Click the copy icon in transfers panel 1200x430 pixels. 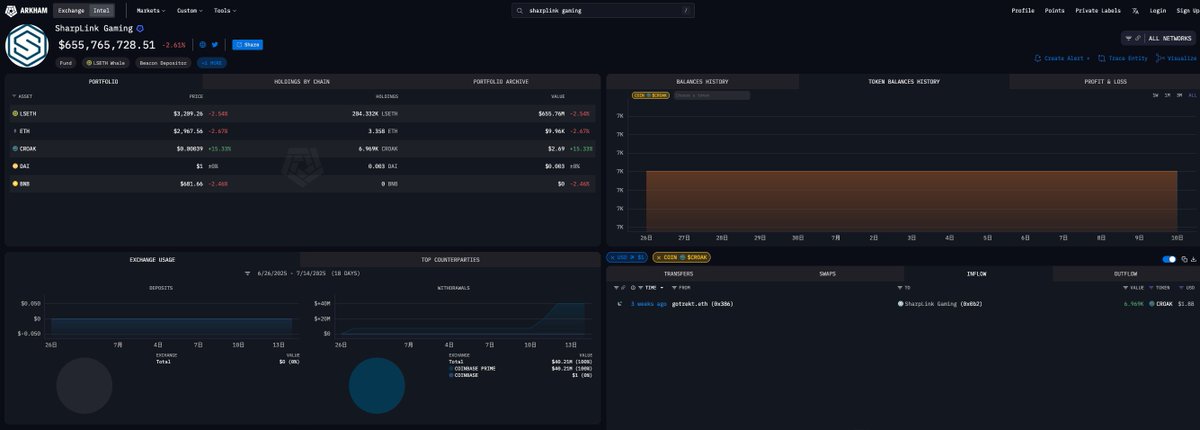click(x=1185, y=259)
